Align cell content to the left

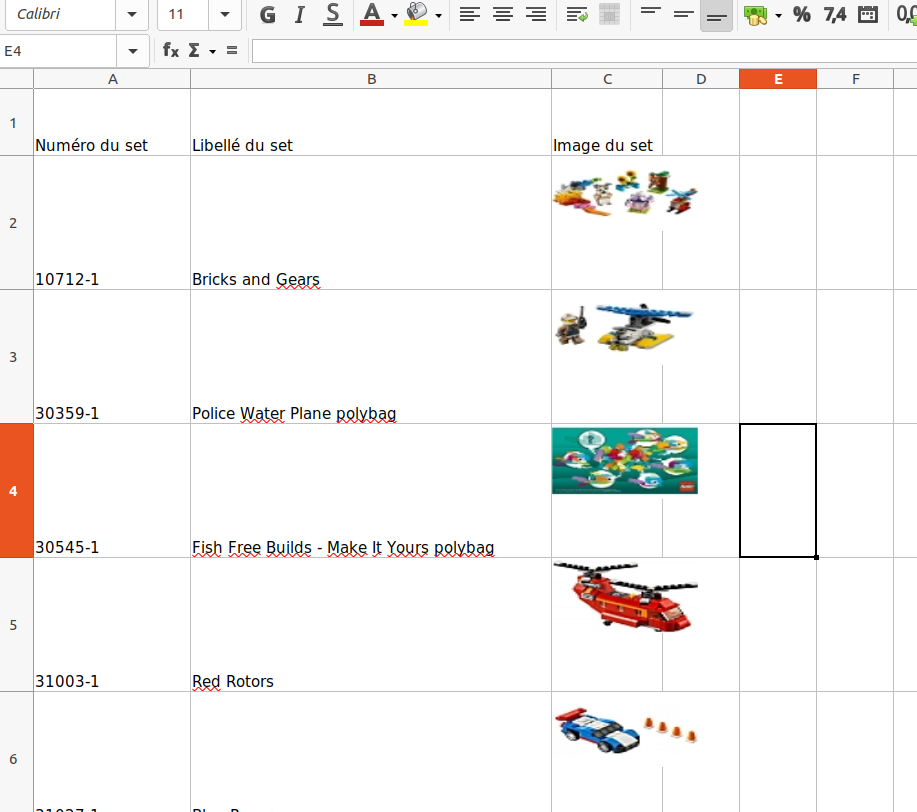[x=470, y=15]
